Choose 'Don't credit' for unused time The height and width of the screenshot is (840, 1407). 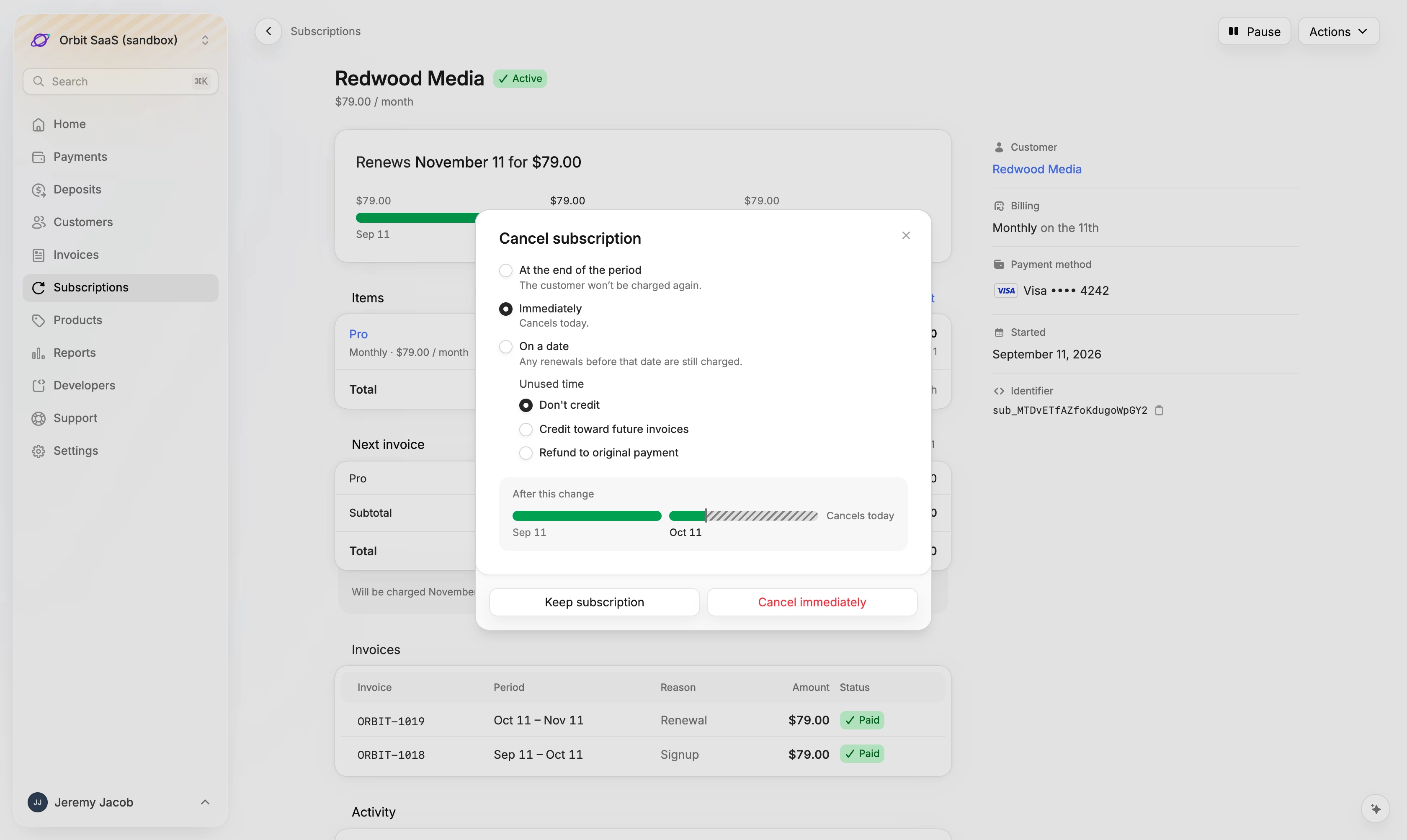[526, 405]
